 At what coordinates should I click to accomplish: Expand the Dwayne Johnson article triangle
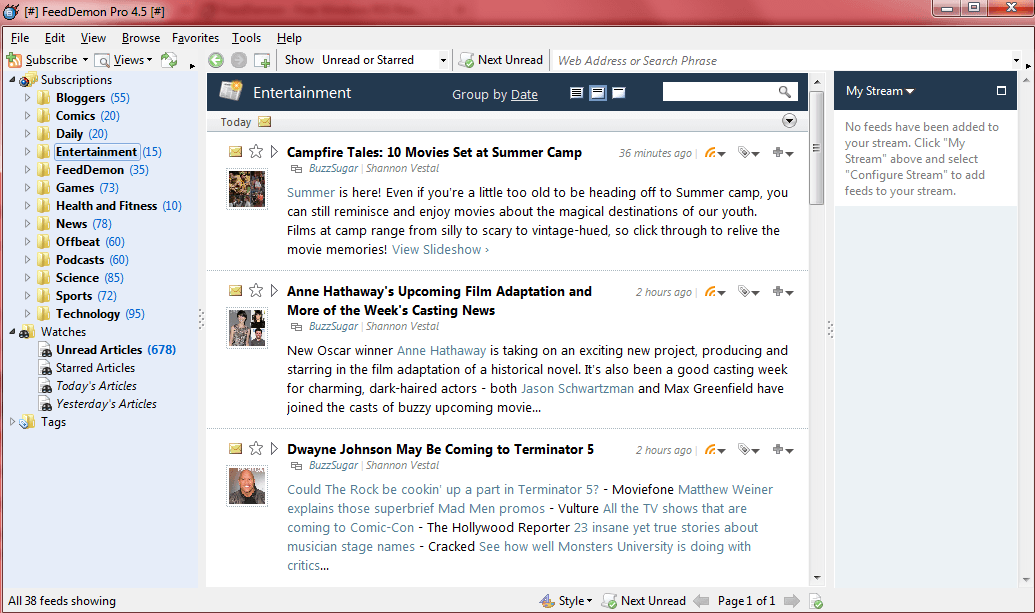point(274,449)
